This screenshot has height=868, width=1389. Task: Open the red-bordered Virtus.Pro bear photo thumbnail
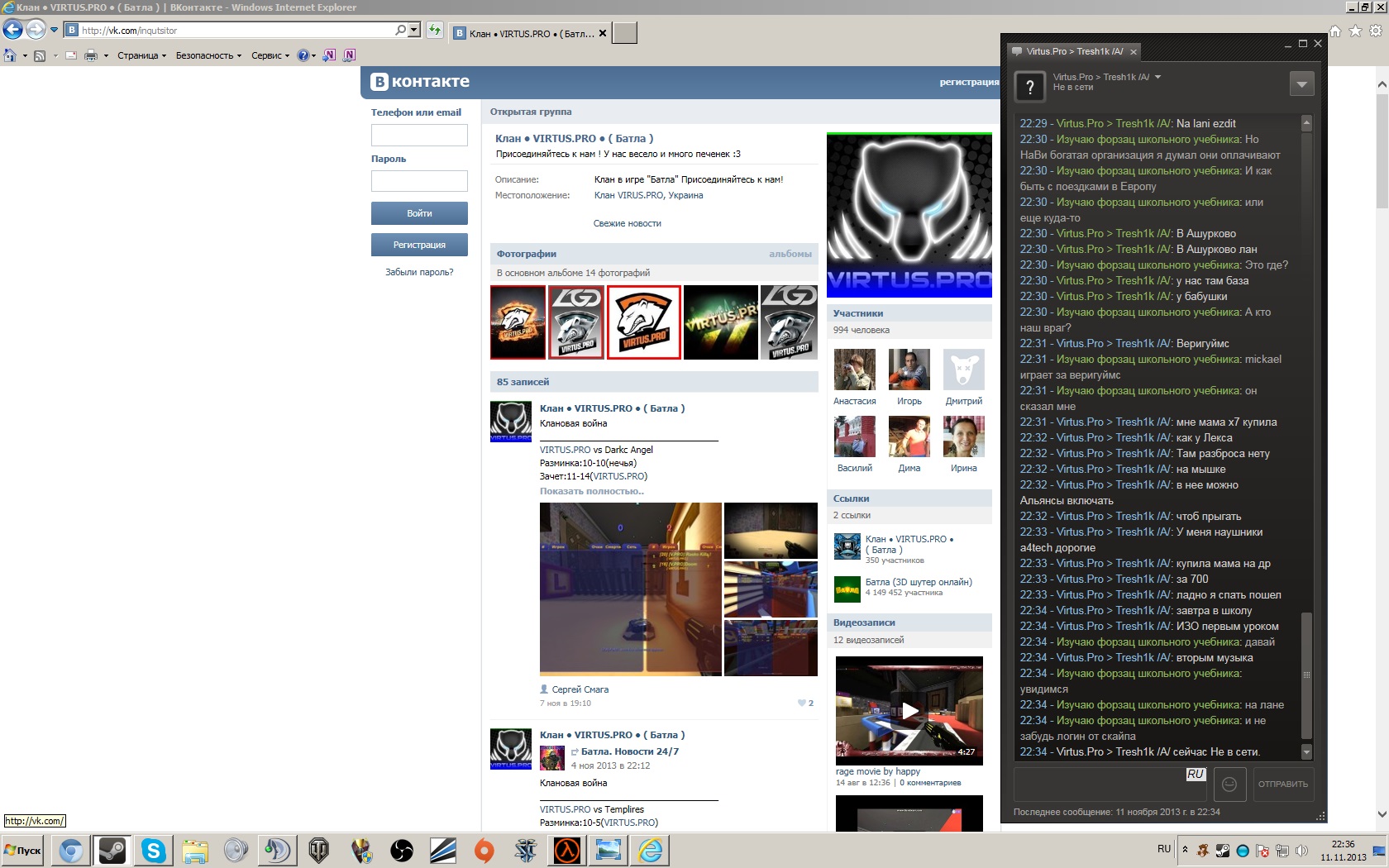pos(644,322)
